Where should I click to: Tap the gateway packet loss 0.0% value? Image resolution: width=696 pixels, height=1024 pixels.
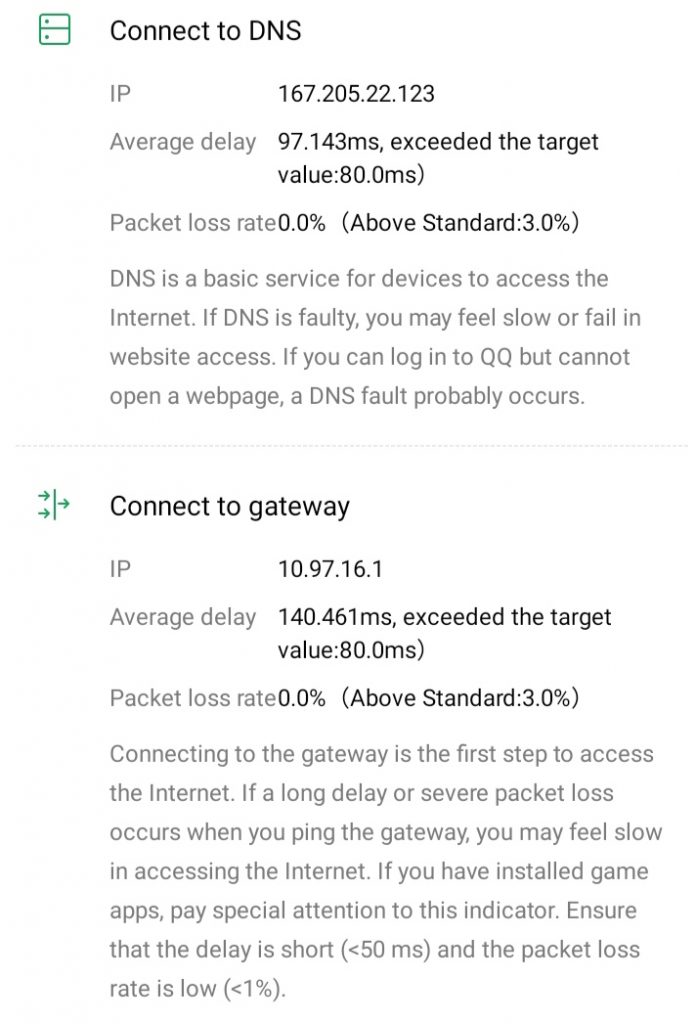(302, 697)
